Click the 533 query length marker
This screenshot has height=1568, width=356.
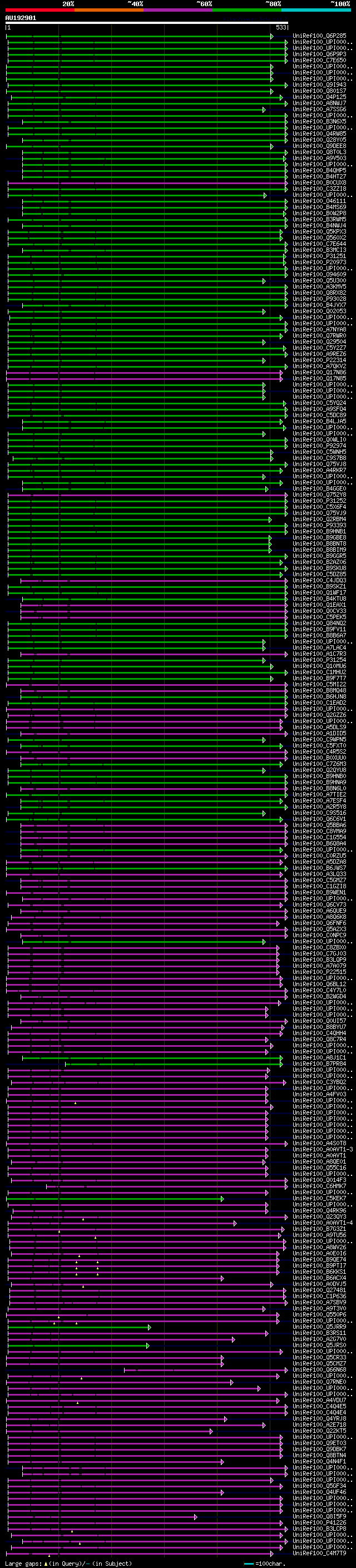pyautogui.click(x=280, y=27)
